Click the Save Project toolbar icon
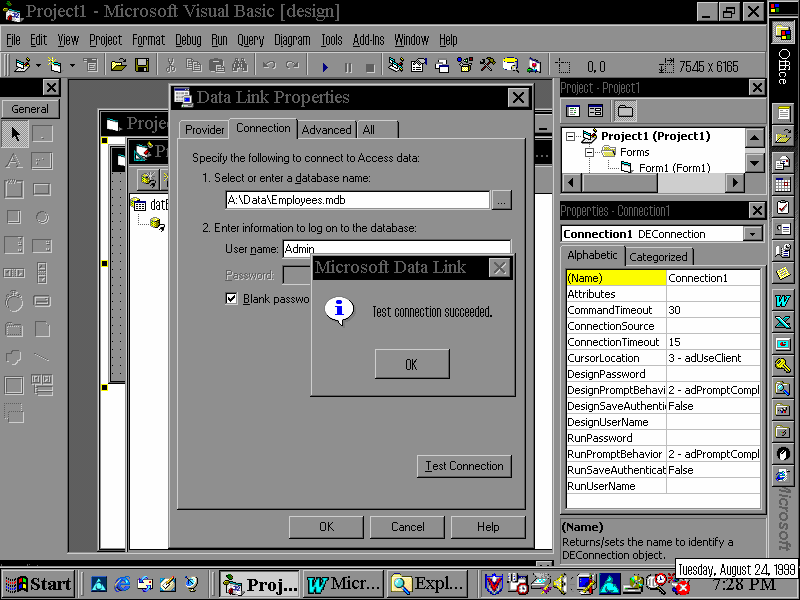800x600 pixels. 142,66
